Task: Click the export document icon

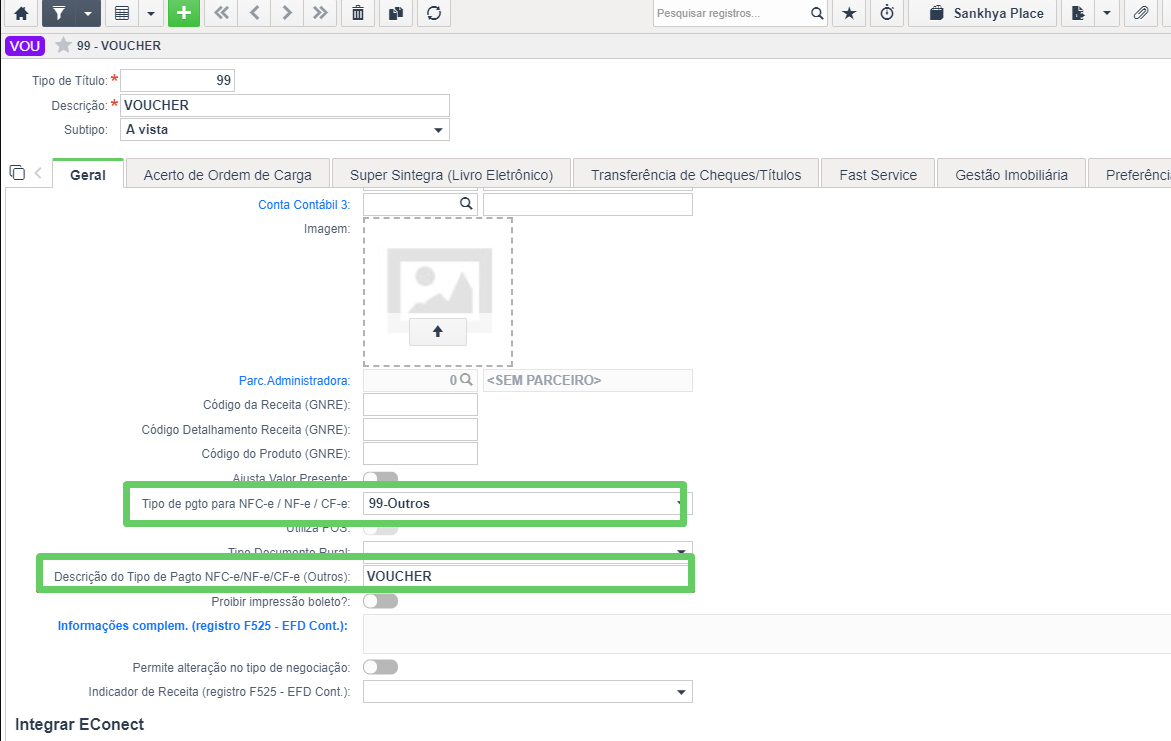Action: pos(1078,13)
